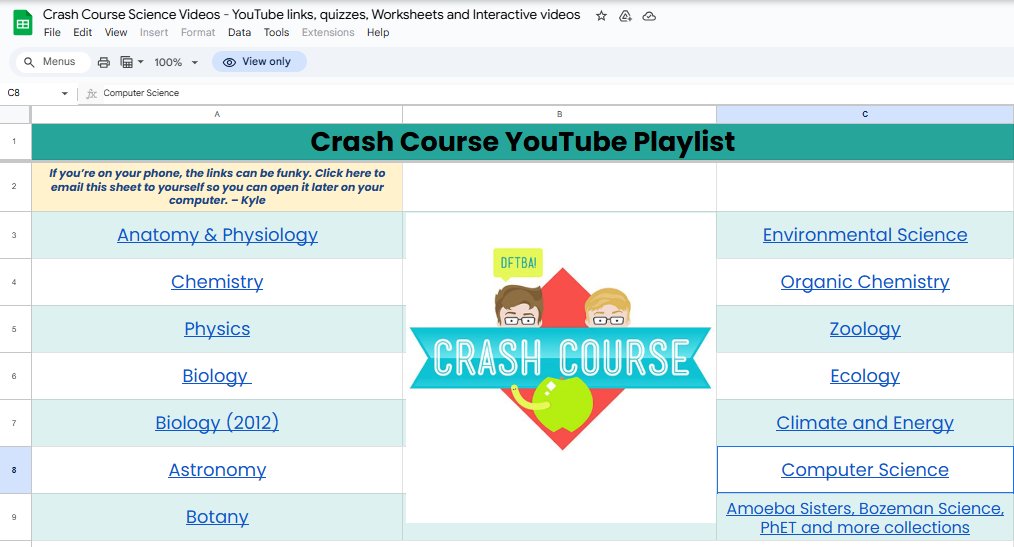Select row 8 header
The width and height of the screenshot is (1014, 547).
pos(14,470)
